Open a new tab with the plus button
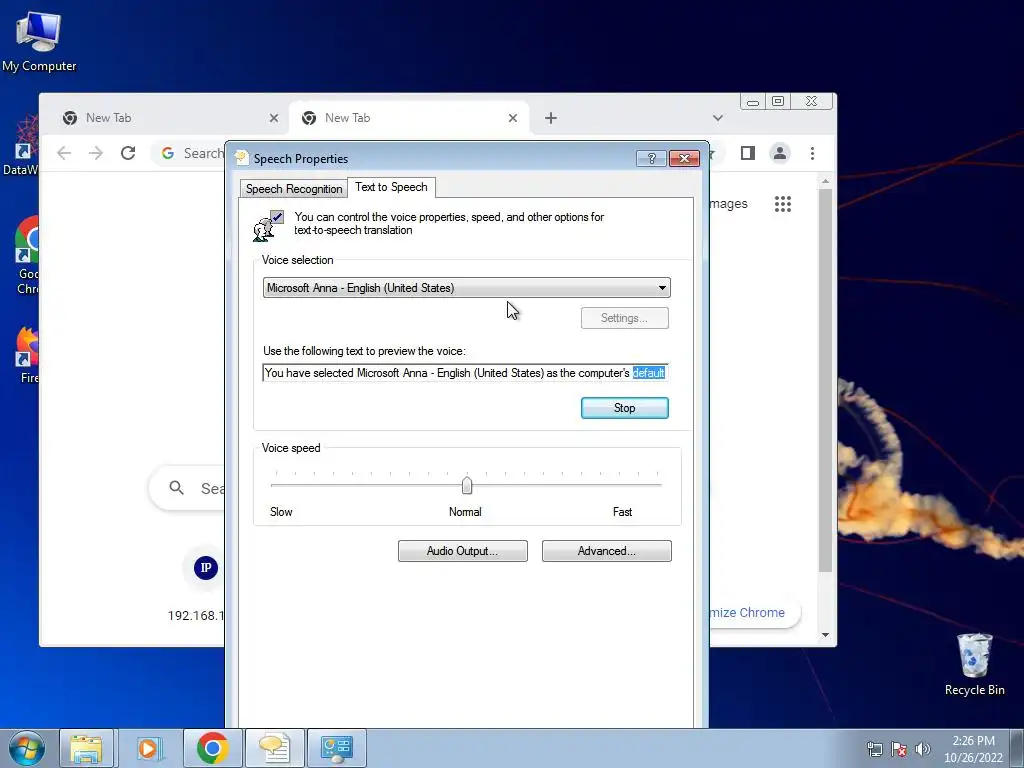 (x=551, y=118)
